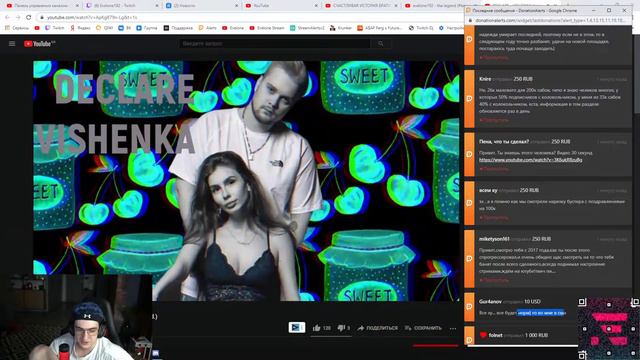Dislike the video with thumbs down
The width and height of the screenshot is (640, 360).
pyautogui.click(x=343, y=328)
